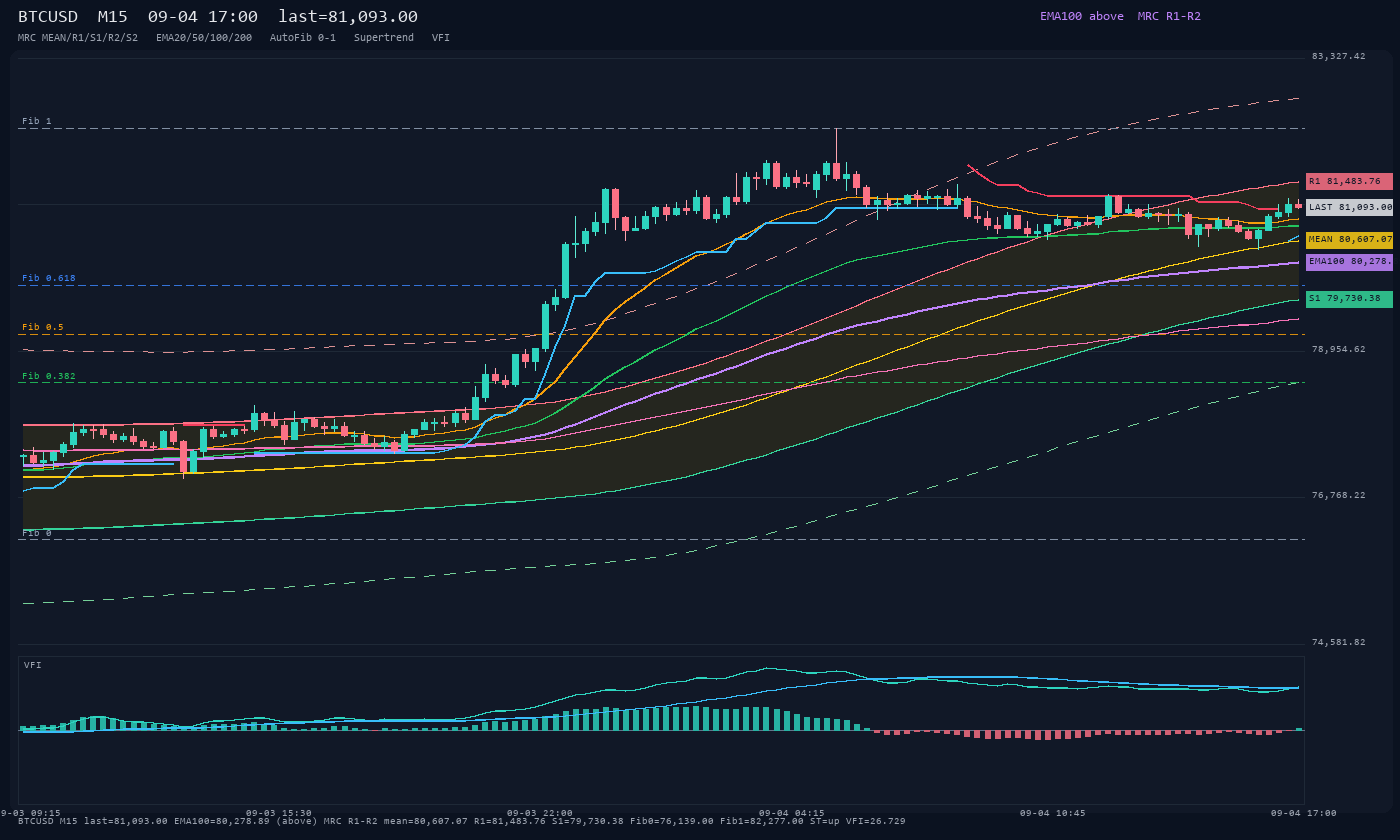Viewport: 1400px width, 840px height.
Task: Click the R1 81,483.76 price tag
Action: pos(1349,181)
